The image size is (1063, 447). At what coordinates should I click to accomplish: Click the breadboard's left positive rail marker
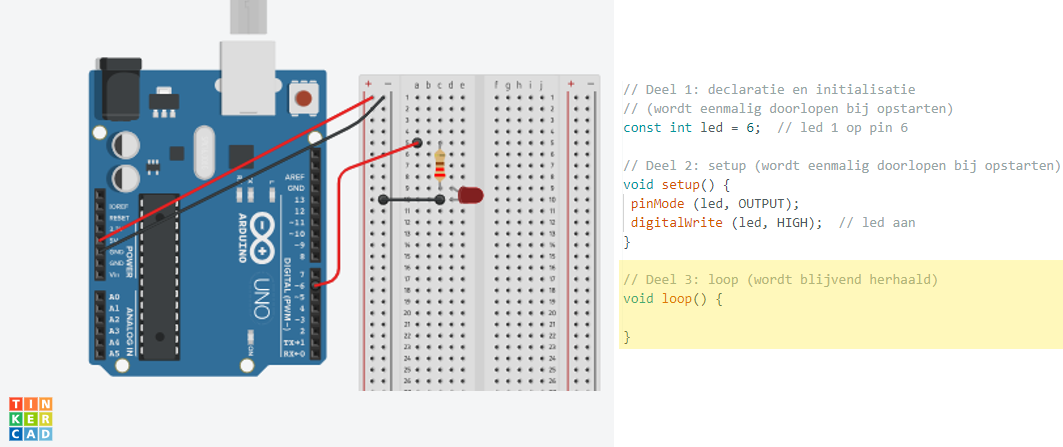pos(370,84)
